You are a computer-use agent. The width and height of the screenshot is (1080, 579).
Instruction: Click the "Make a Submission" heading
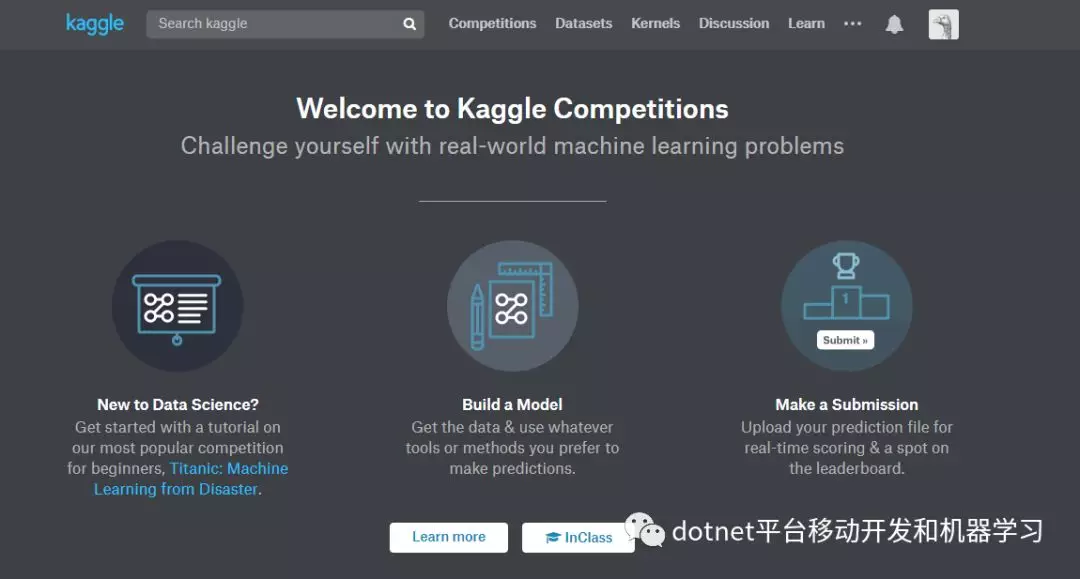pos(847,405)
